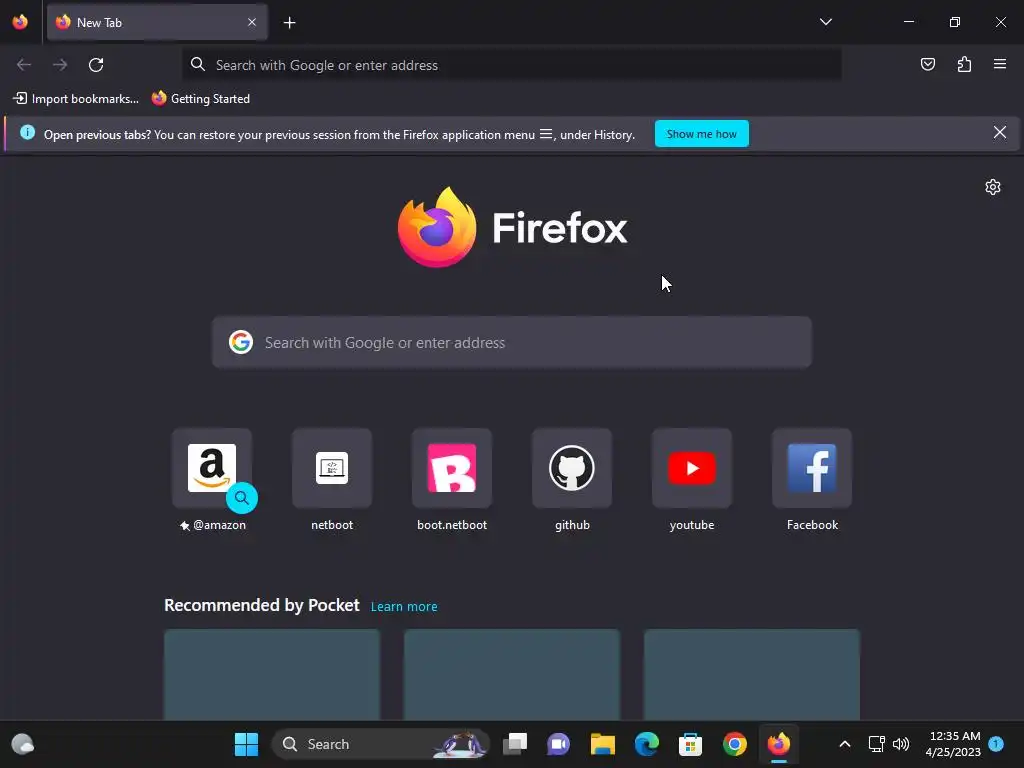The image size is (1024, 768).
Task: Focus the address bar search field
Action: (511, 65)
